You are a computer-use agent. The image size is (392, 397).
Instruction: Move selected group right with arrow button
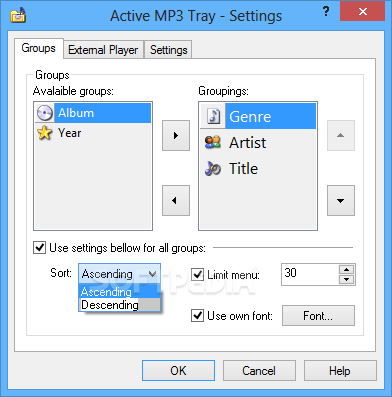[x=176, y=135]
